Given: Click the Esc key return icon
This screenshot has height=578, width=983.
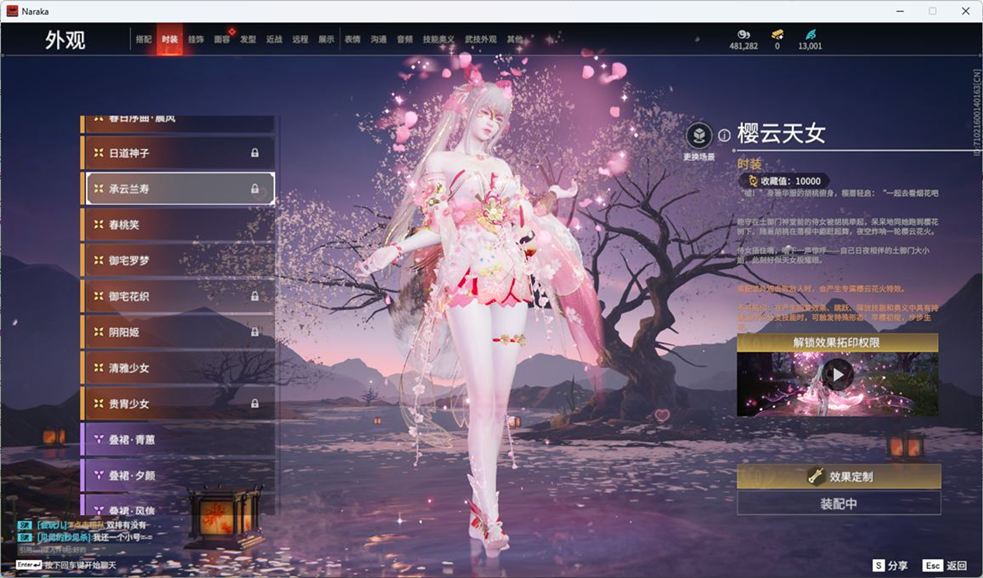Looking at the screenshot, I should 932,565.
